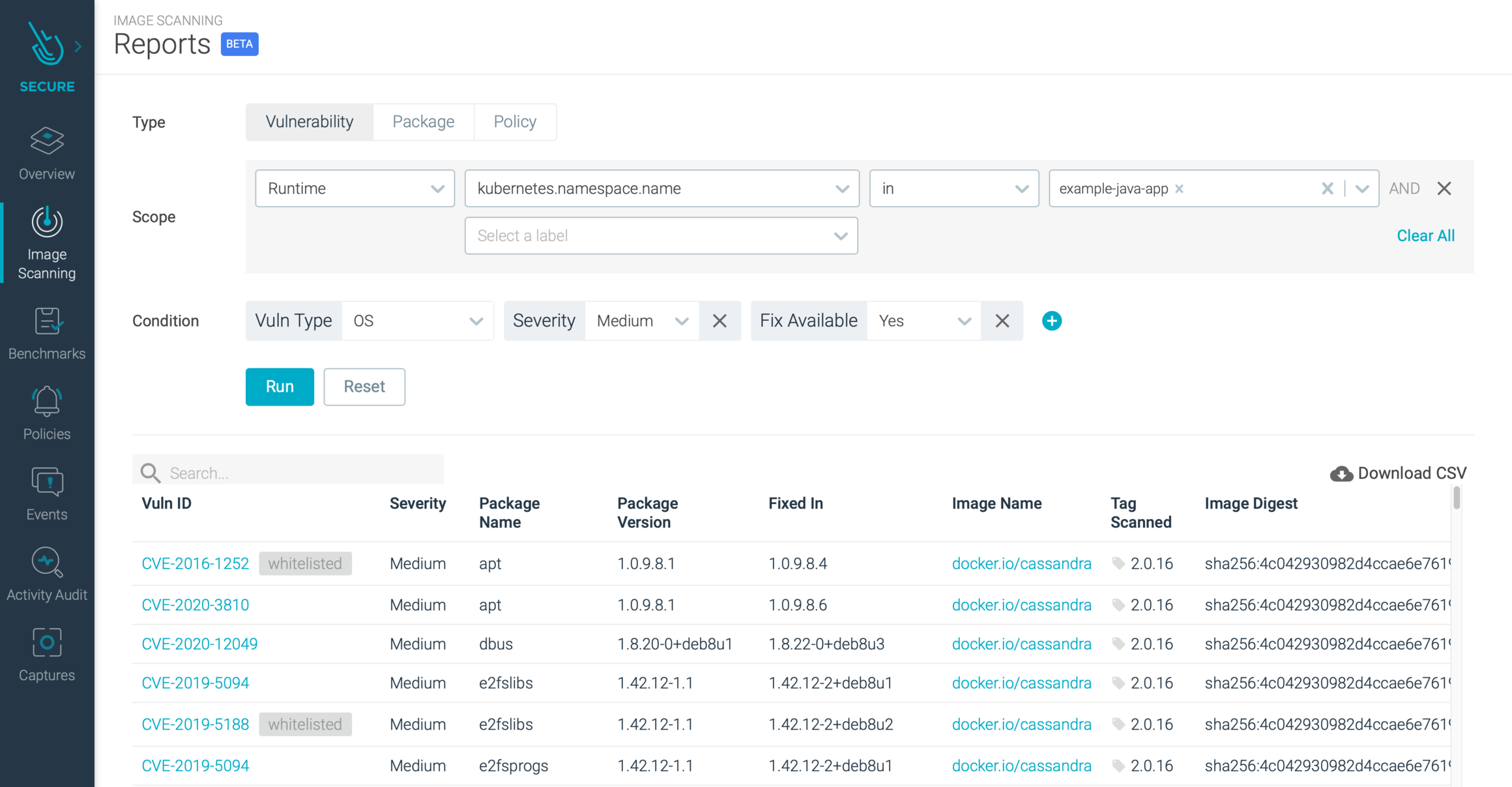Switch to the Package report type
Screen dimensions: 1512x787
pyautogui.click(x=423, y=121)
